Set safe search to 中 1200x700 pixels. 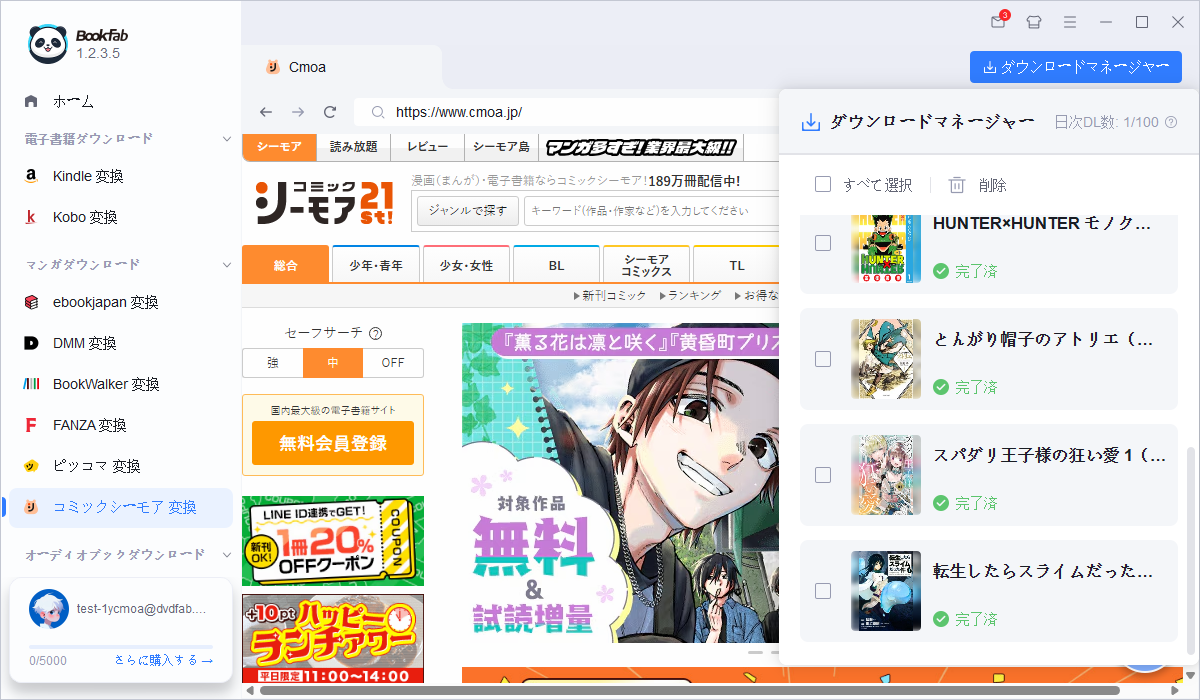pyautogui.click(x=333, y=363)
